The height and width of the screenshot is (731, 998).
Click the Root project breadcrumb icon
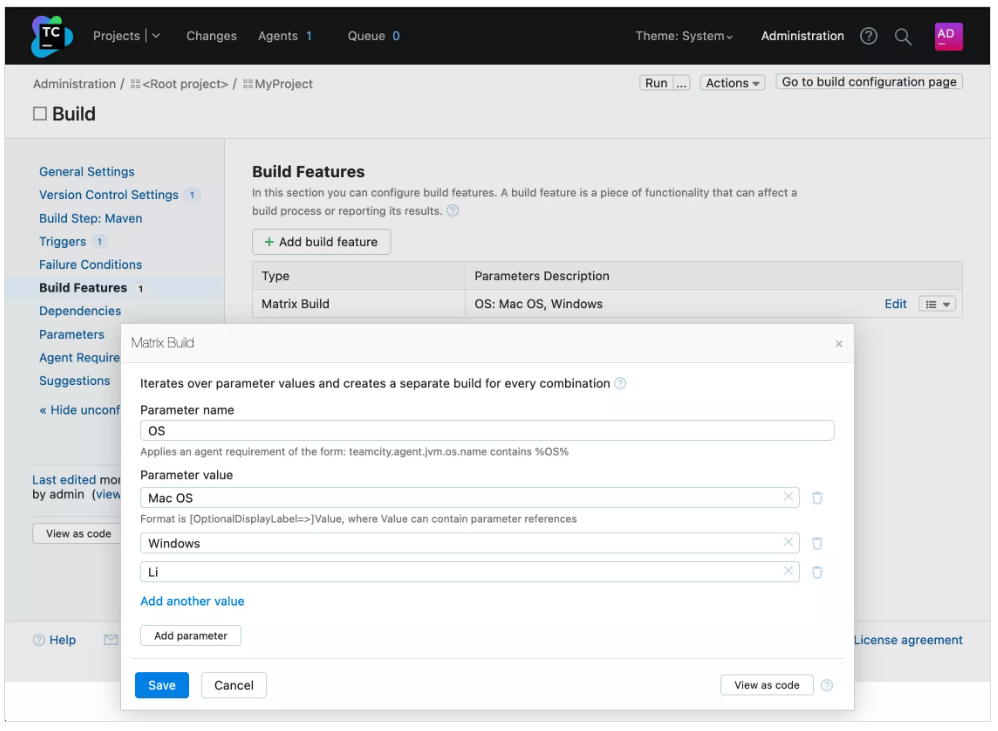tap(135, 84)
